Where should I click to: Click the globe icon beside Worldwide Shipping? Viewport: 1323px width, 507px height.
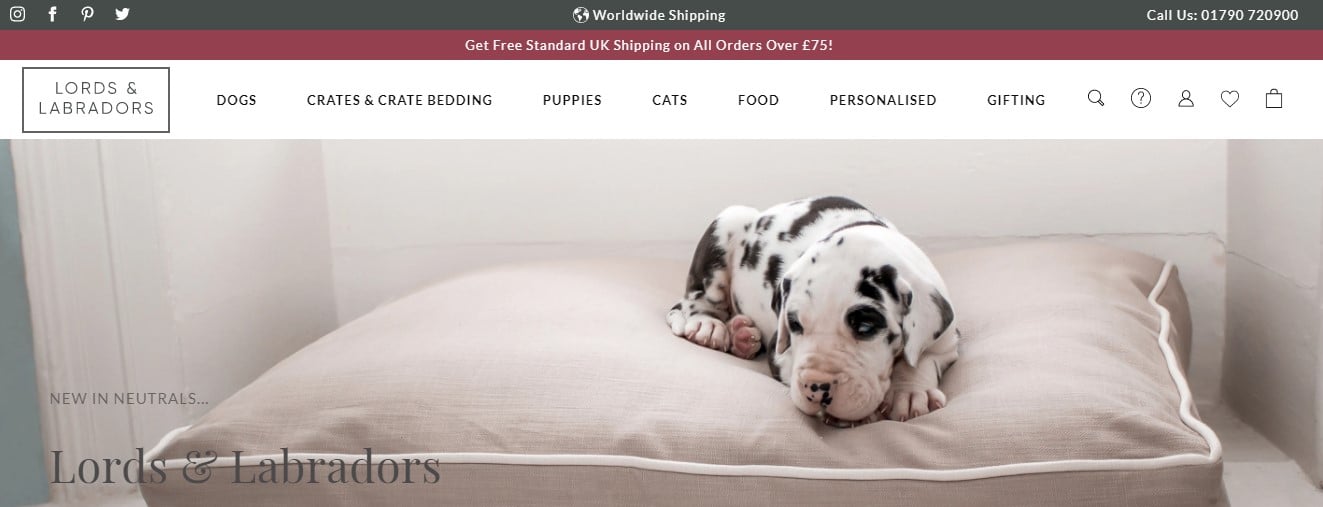click(581, 15)
